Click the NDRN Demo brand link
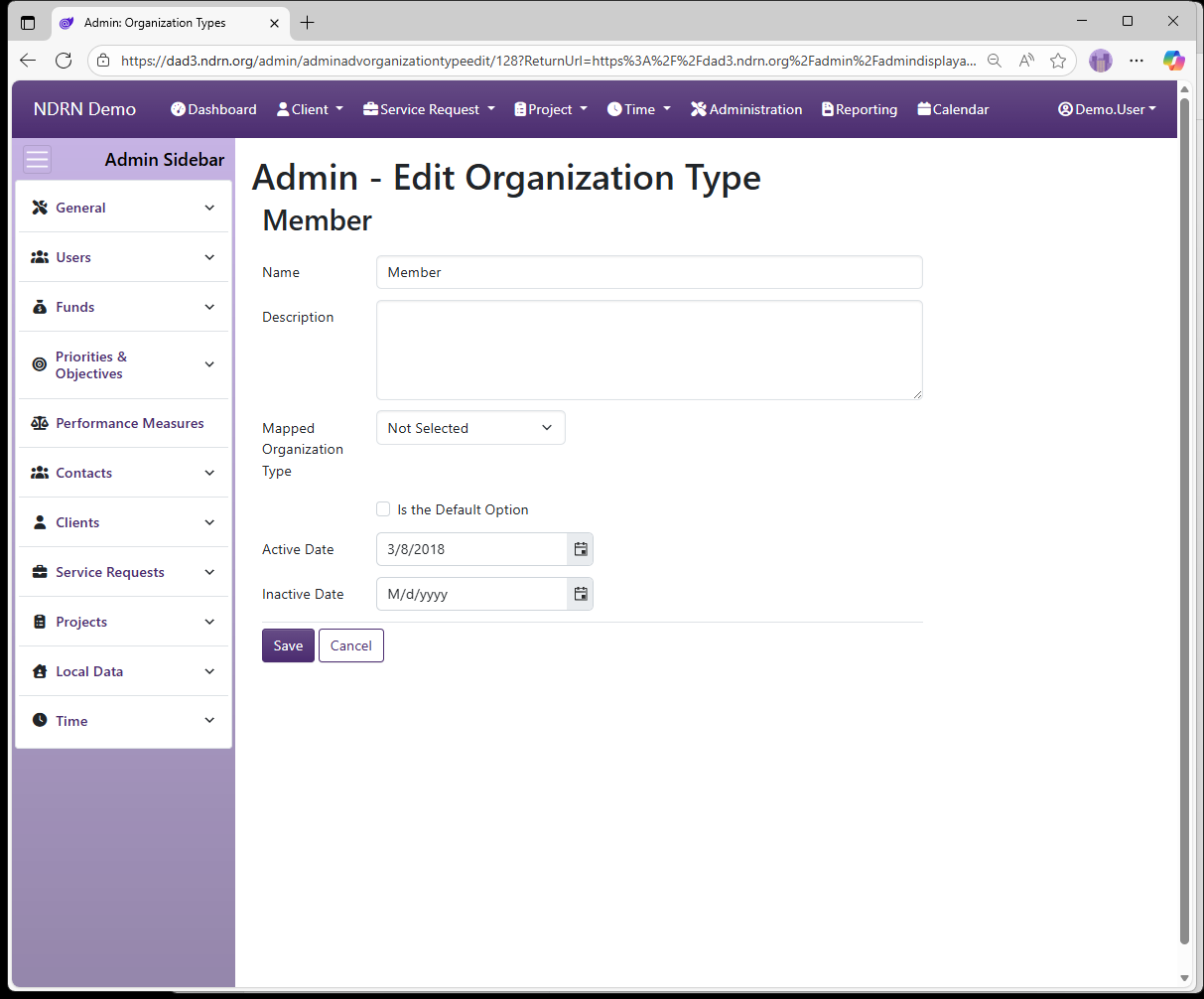 point(84,109)
